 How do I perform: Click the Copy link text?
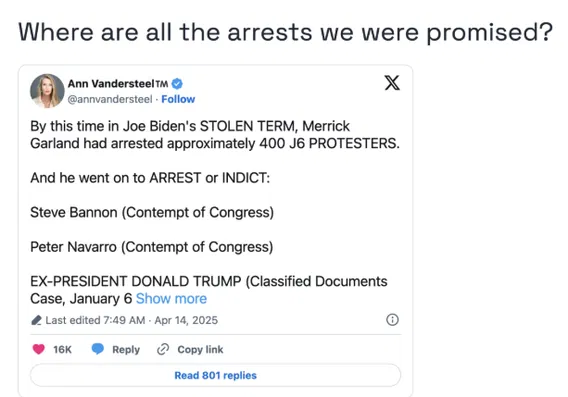(x=200, y=350)
